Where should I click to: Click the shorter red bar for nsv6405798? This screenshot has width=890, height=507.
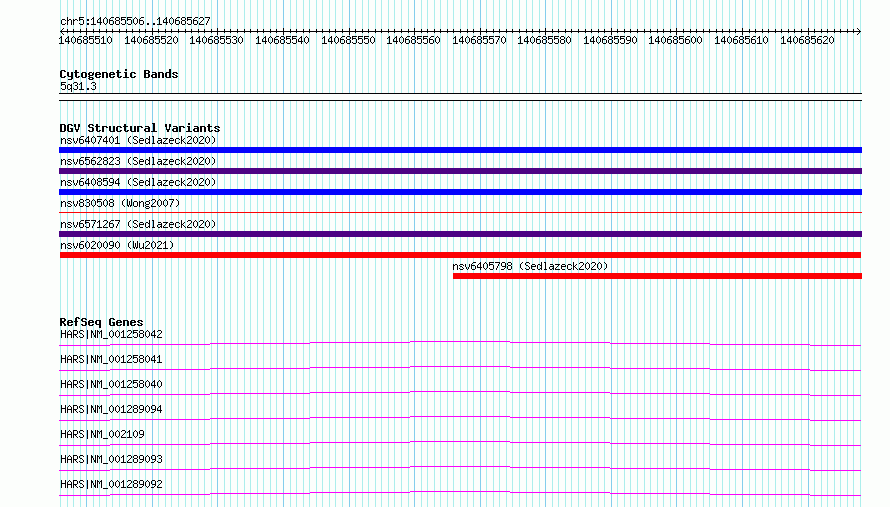tap(657, 276)
